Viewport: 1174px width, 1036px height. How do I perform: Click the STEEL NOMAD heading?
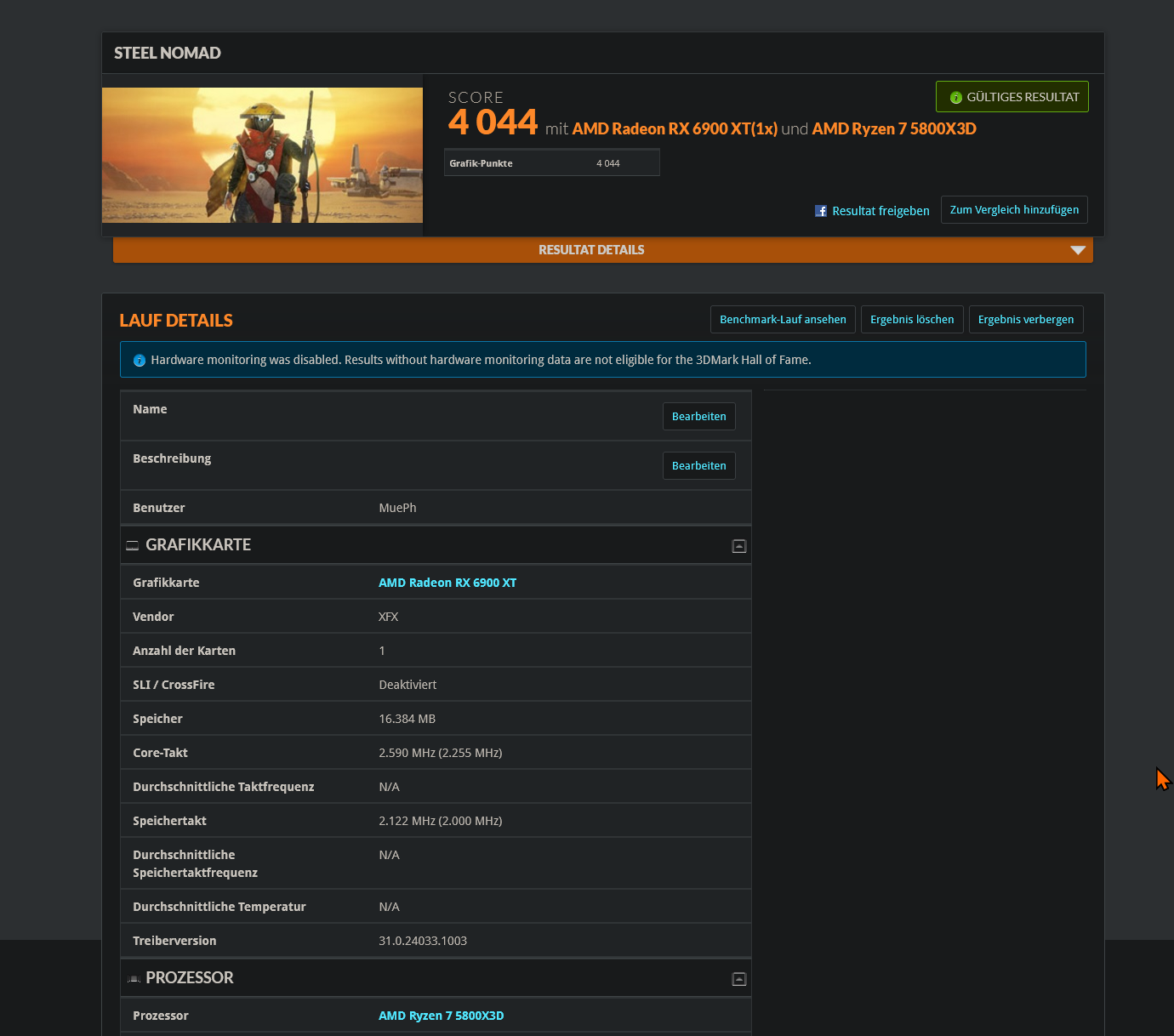point(168,53)
